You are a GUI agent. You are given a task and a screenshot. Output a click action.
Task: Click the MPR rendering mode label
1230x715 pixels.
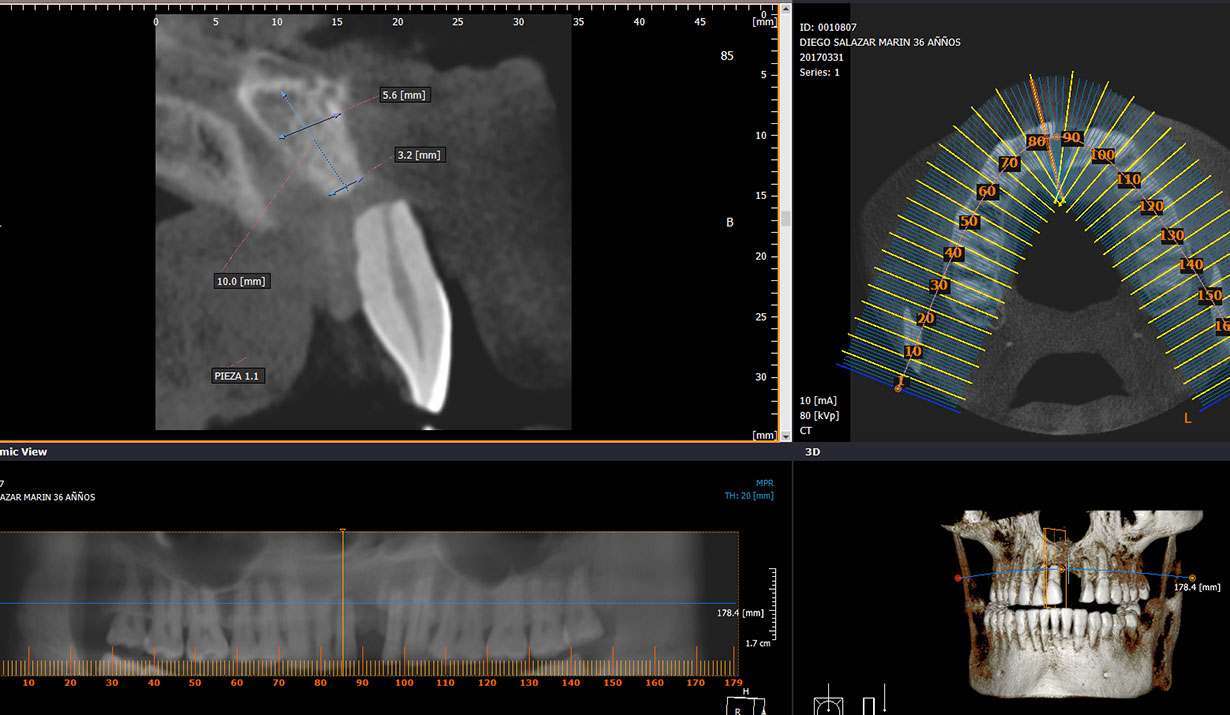coord(763,482)
